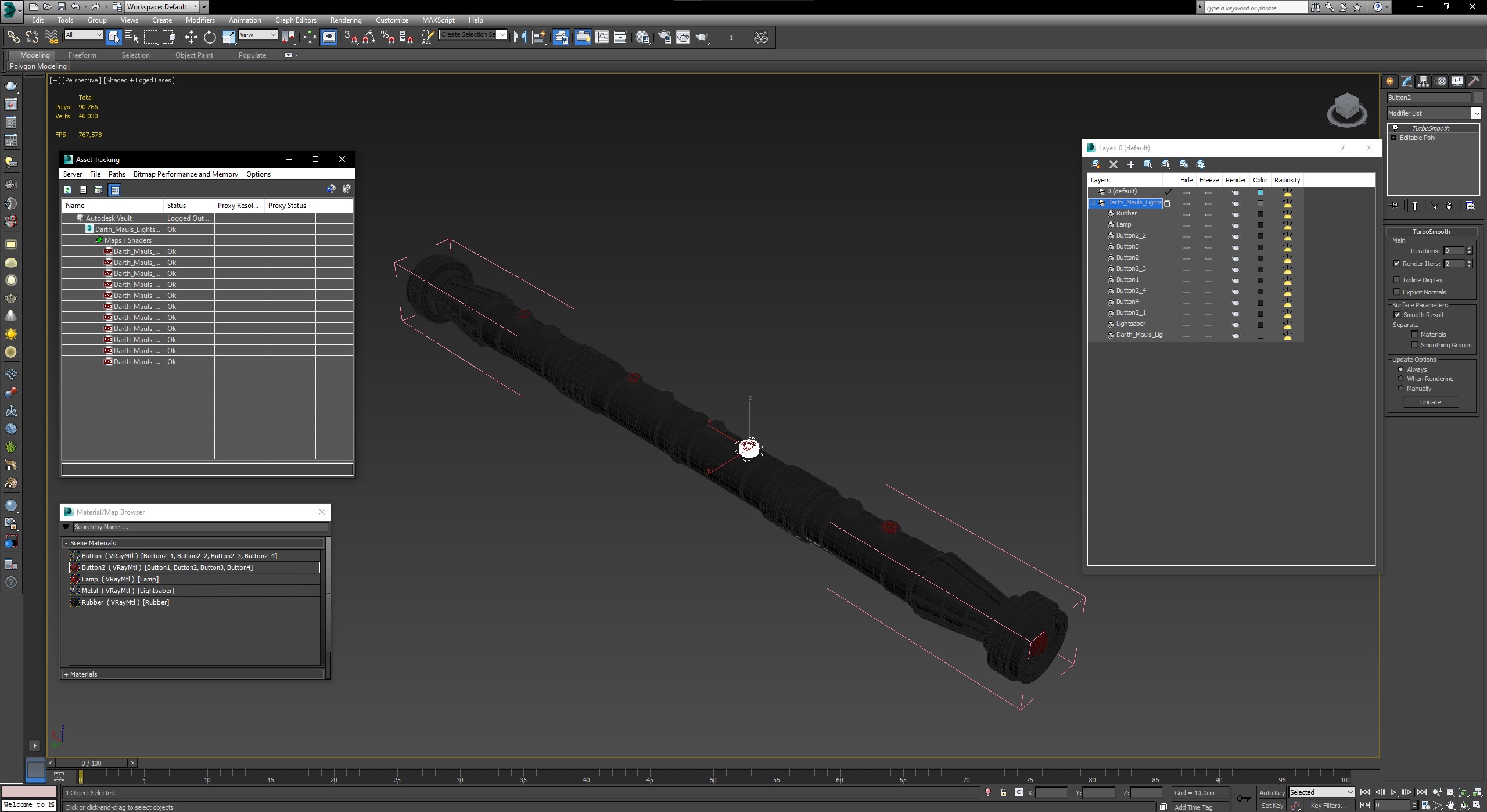Open the Workspace Default dropdown

click(x=161, y=7)
